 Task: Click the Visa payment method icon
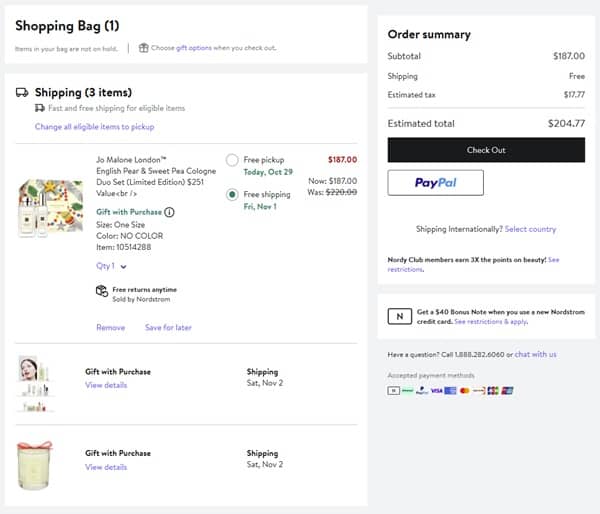coord(437,390)
